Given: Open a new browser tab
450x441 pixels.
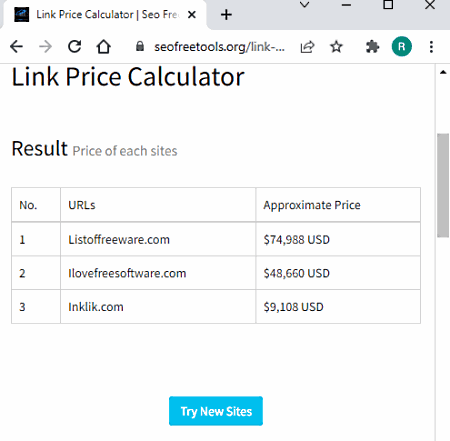Looking at the screenshot, I should point(226,15).
